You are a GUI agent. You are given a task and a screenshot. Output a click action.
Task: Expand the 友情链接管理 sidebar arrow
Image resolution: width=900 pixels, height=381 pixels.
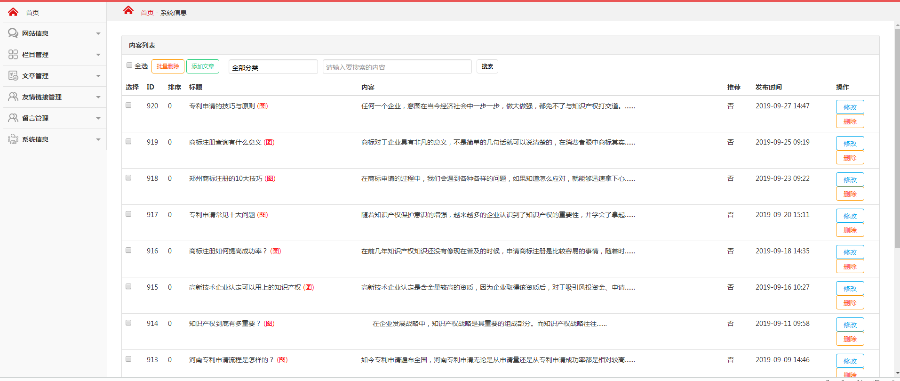click(98, 98)
